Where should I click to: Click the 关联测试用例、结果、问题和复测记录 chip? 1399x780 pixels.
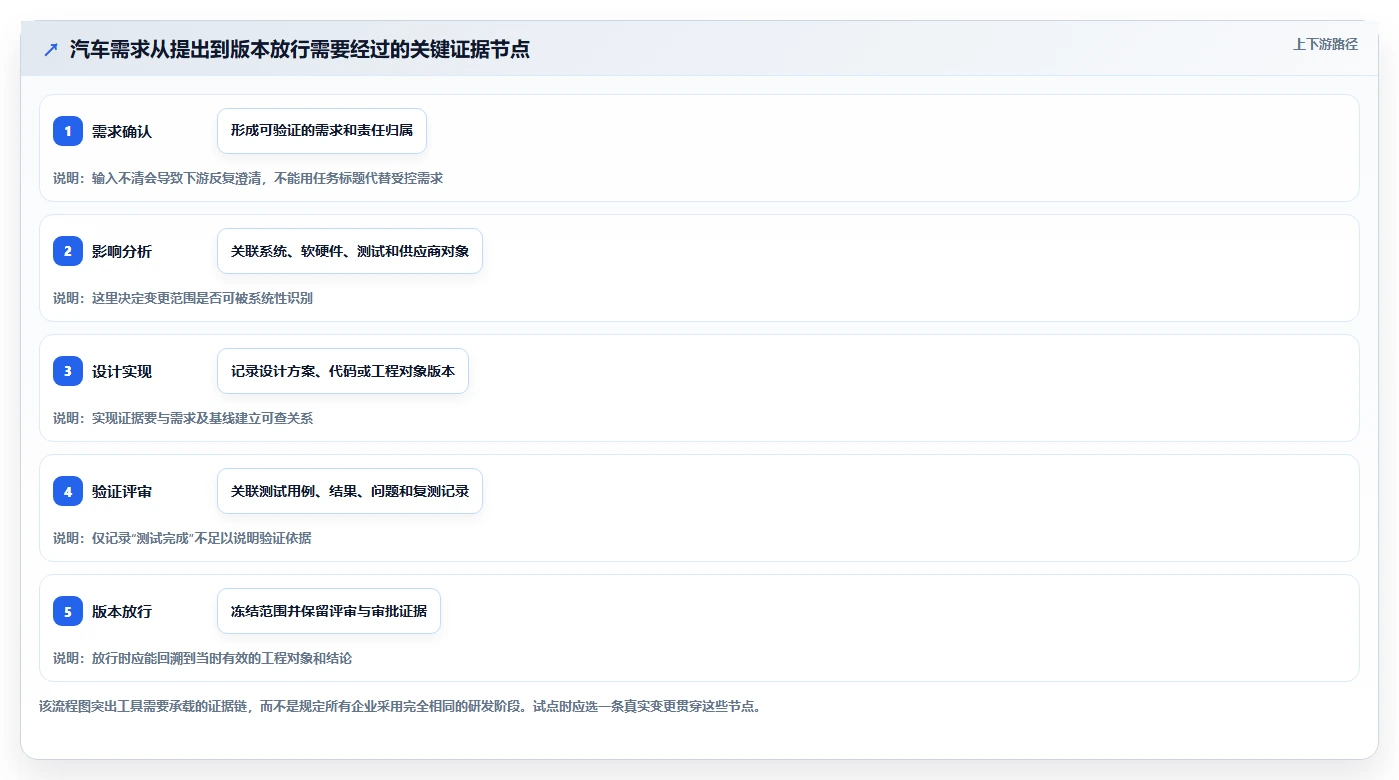click(350, 491)
